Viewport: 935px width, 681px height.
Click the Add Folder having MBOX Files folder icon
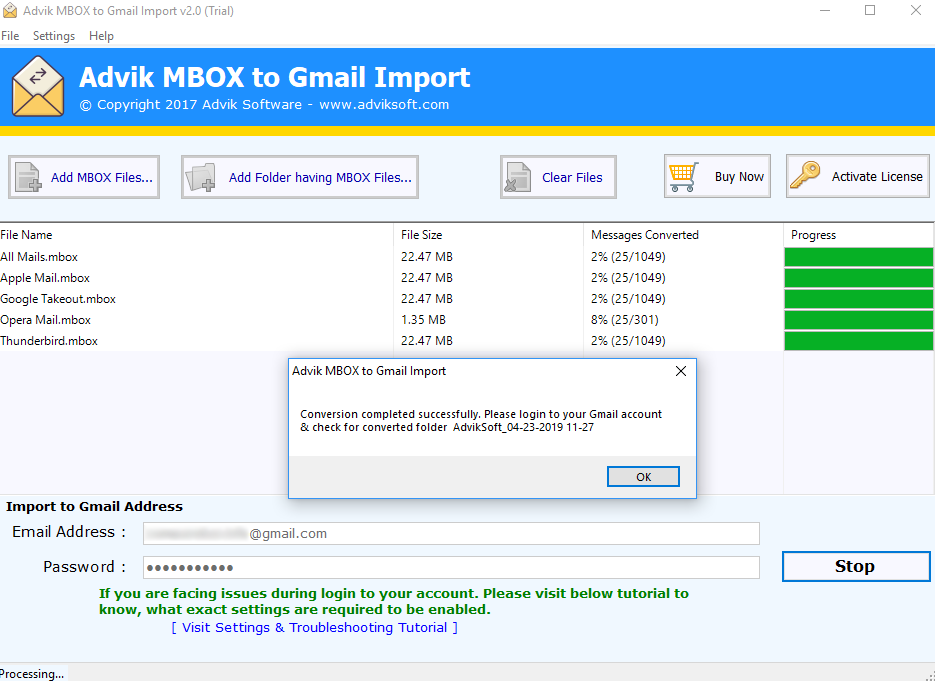pyautogui.click(x=200, y=177)
